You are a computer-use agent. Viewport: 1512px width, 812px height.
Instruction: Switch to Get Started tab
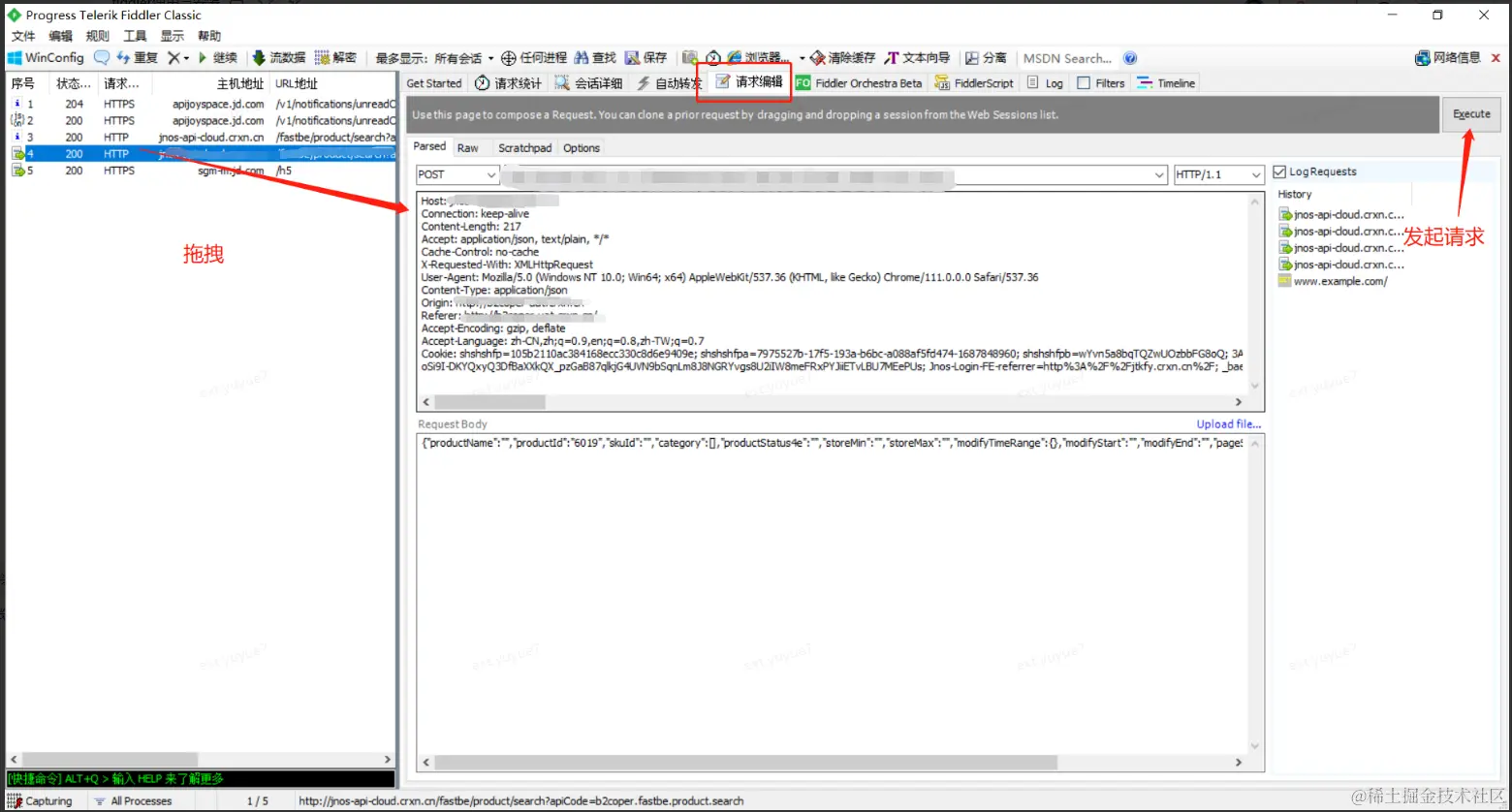click(434, 83)
